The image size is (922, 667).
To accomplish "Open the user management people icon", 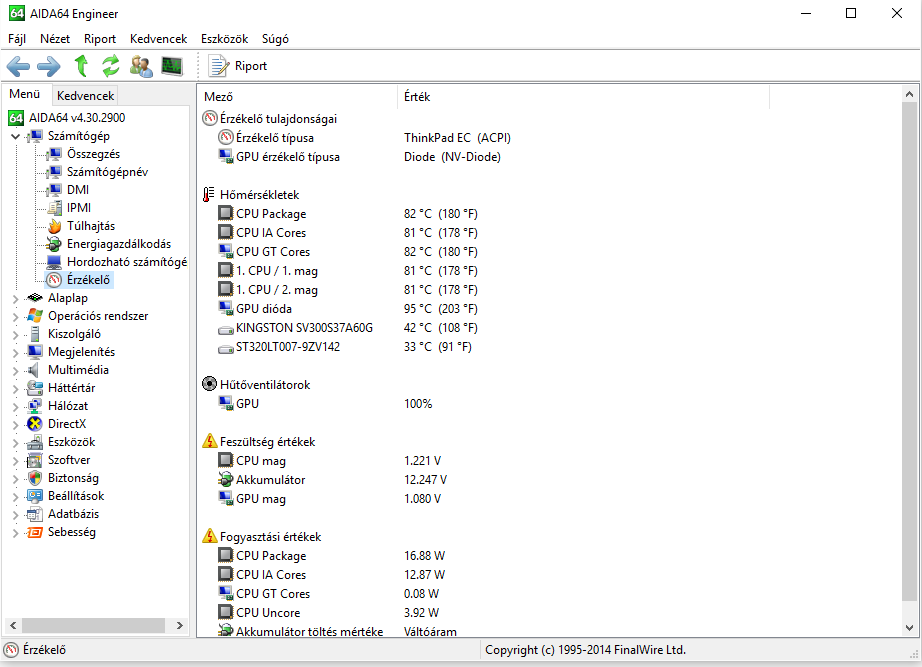I will (x=141, y=66).
